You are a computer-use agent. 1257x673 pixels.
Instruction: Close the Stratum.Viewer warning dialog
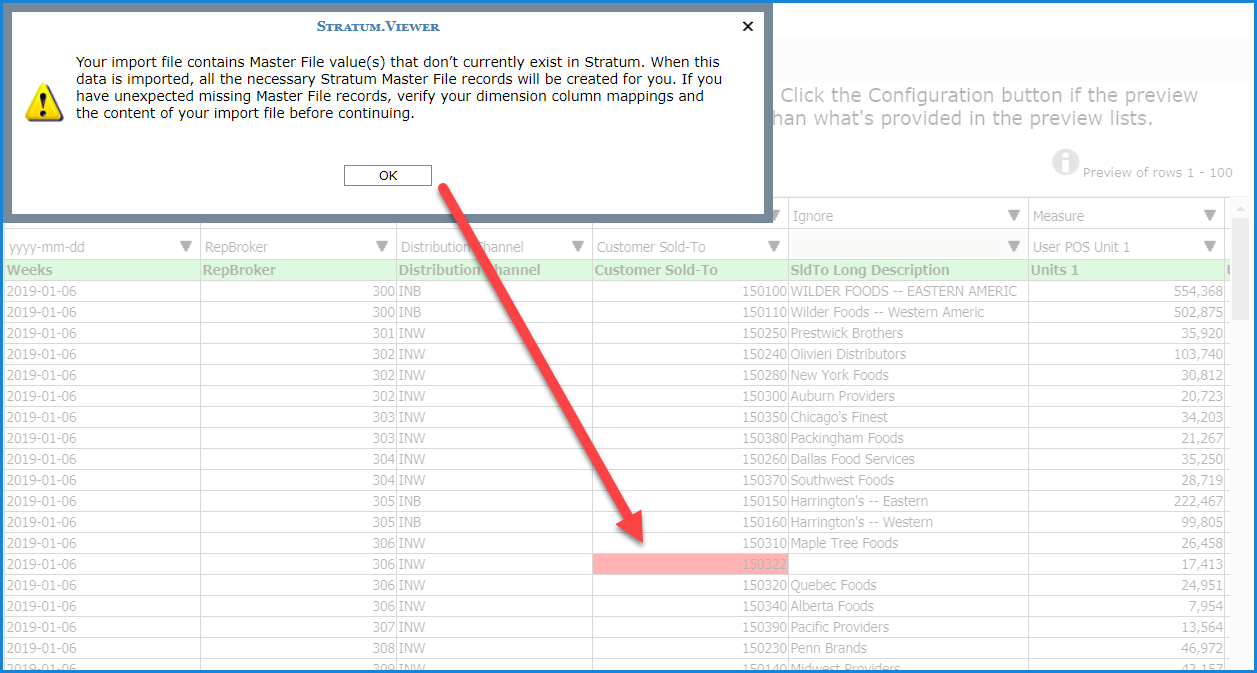[x=747, y=27]
